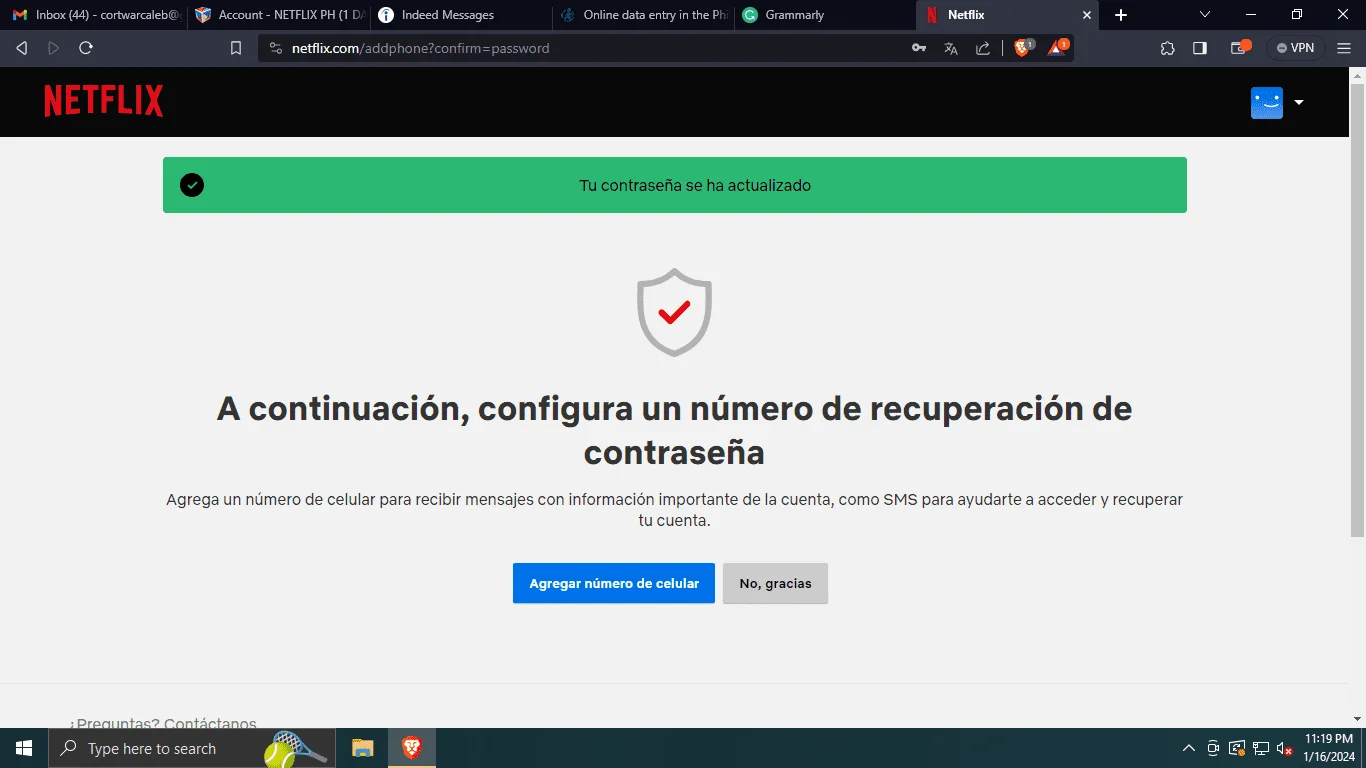The height and width of the screenshot is (768, 1366).
Task: Open a new tab with plus button
Action: click(x=1121, y=15)
